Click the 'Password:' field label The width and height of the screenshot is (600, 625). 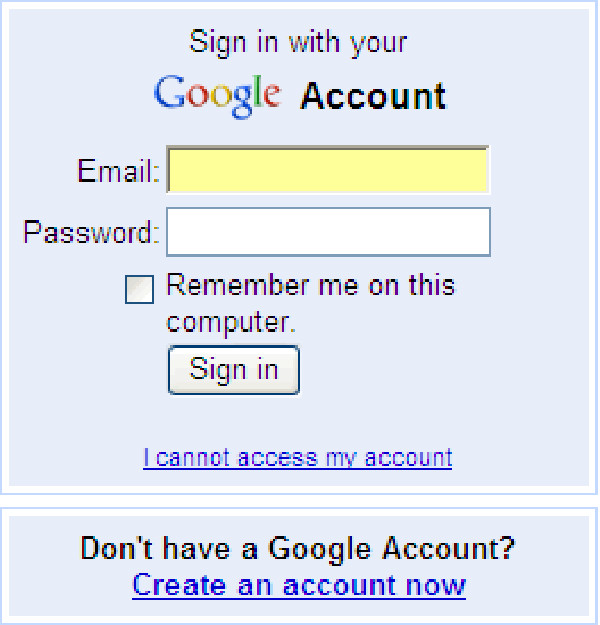[x=91, y=233]
